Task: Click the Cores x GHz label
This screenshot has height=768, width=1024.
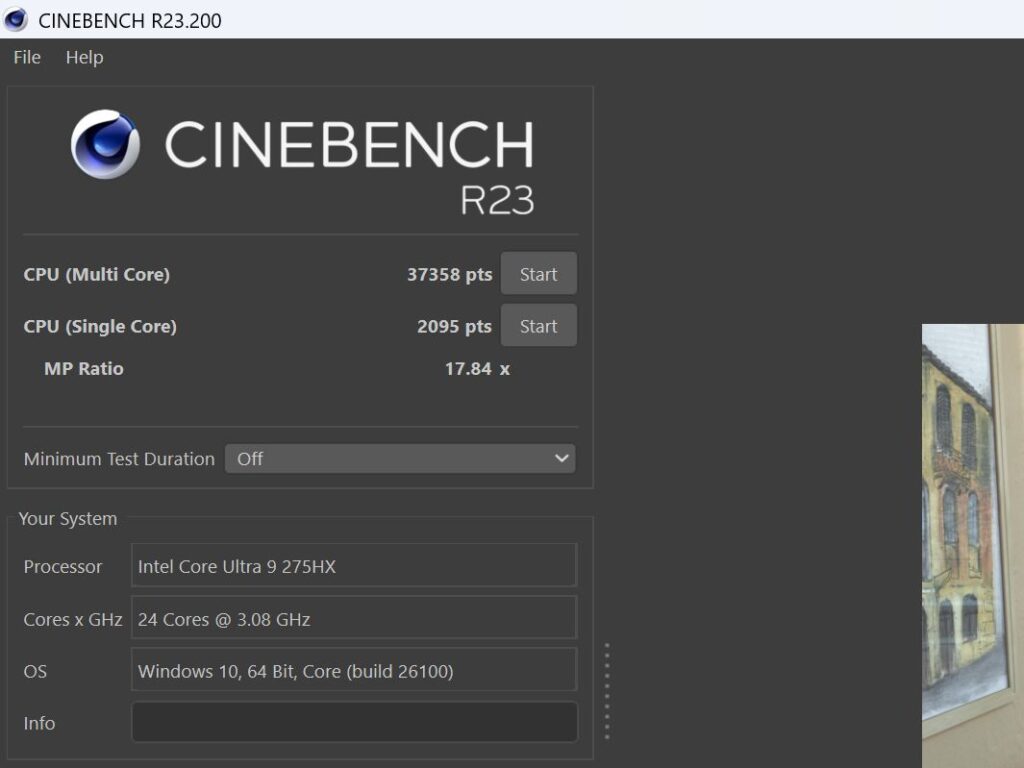Action: pyautogui.click(x=72, y=619)
